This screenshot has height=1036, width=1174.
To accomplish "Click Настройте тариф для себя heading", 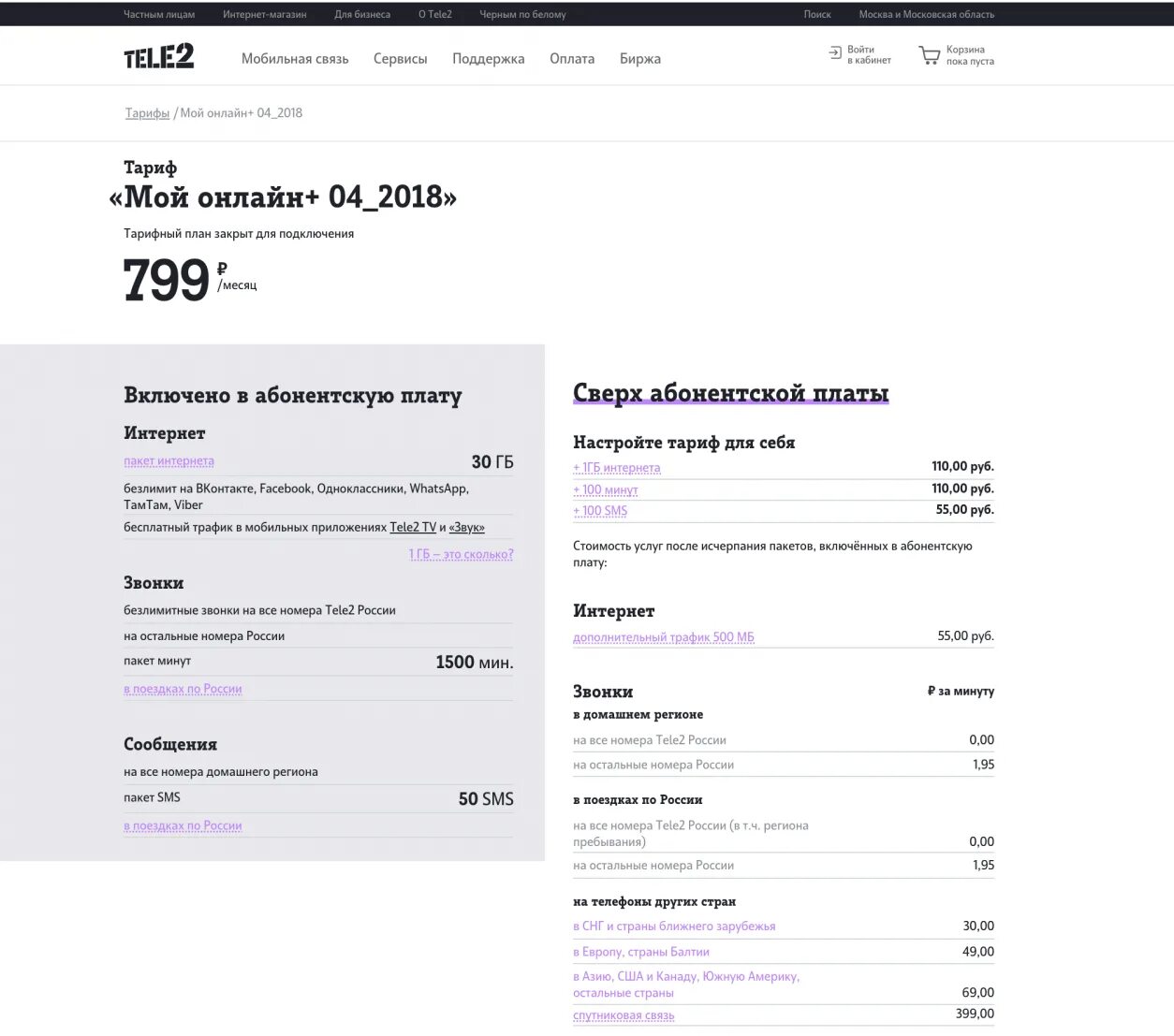I will point(683,443).
